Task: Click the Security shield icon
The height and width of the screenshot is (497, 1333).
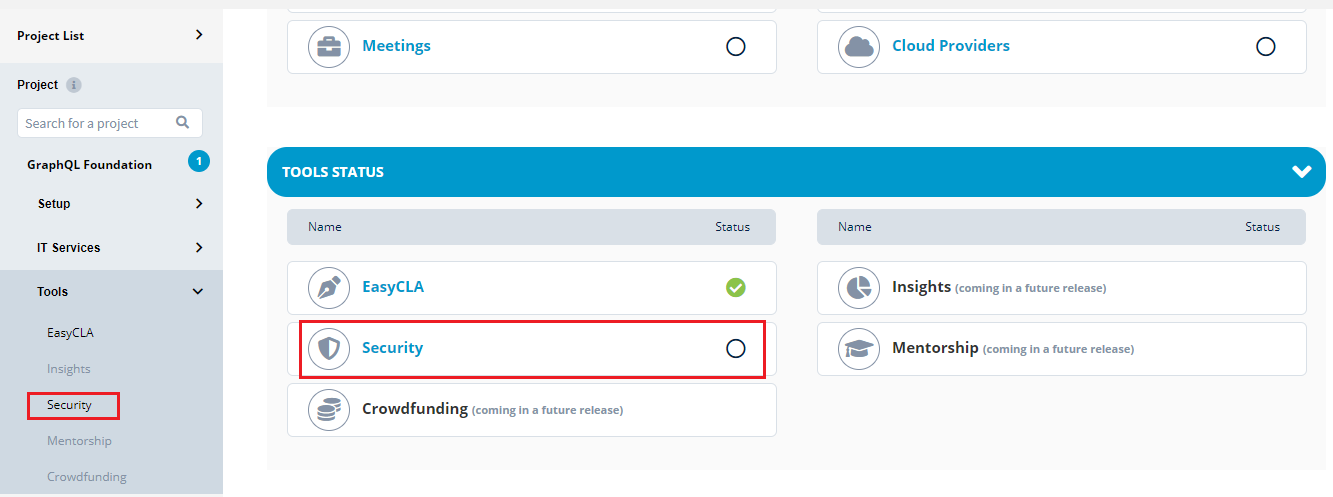Action: point(328,349)
